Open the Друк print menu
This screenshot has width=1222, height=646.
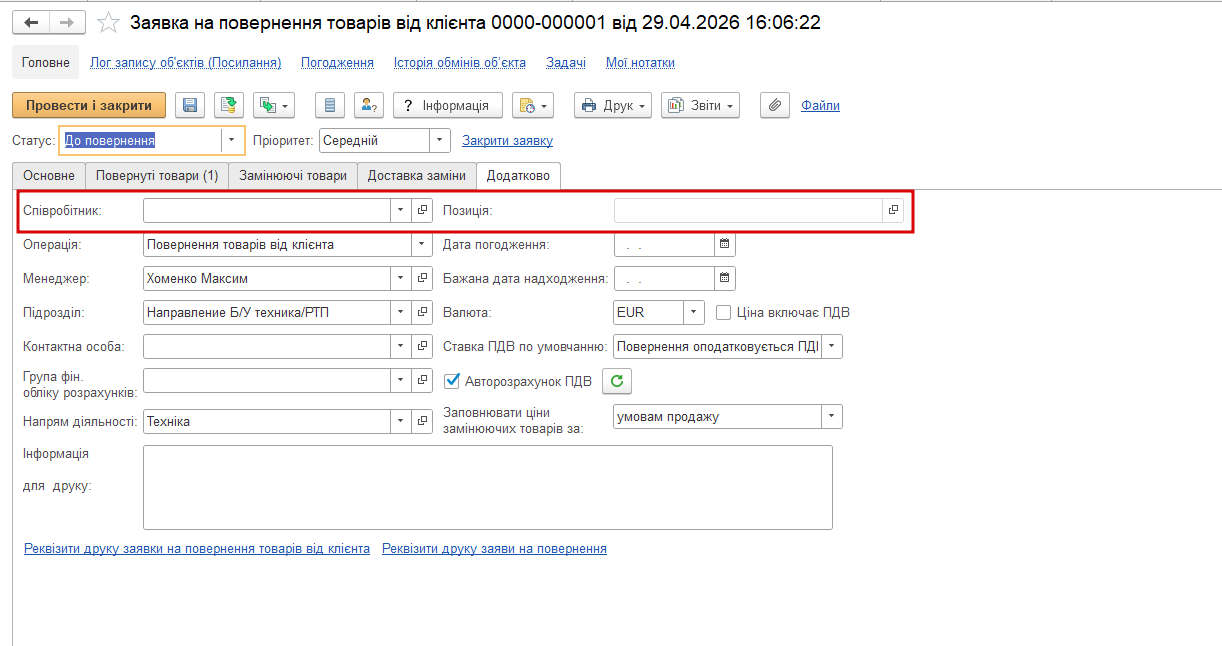pos(613,105)
